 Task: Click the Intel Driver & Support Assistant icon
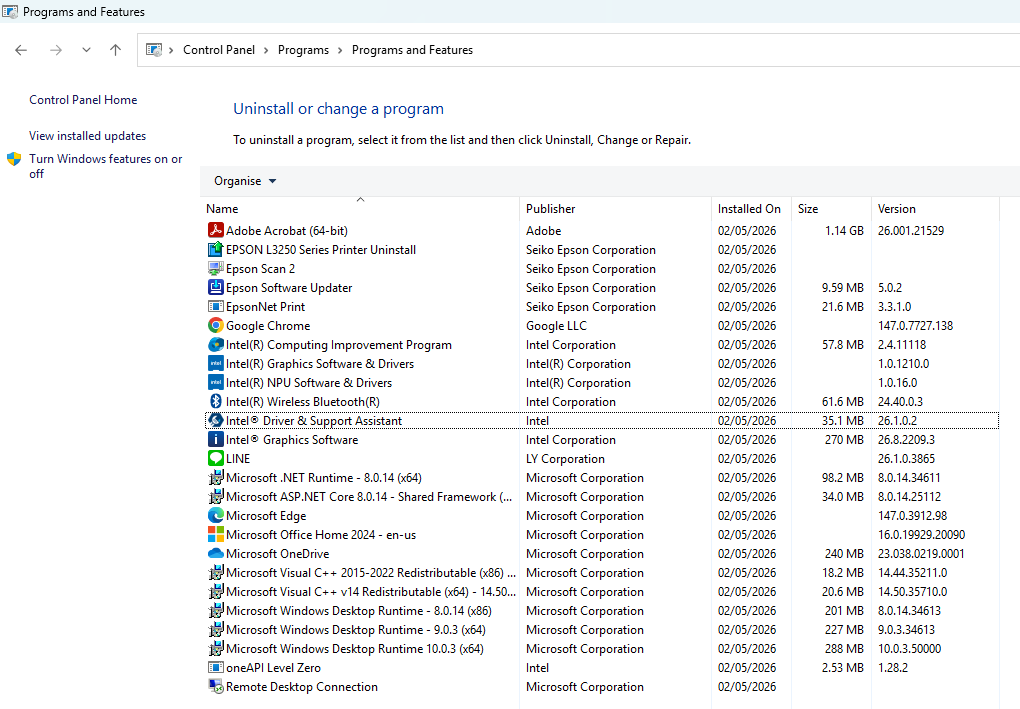click(x=215, y=420)
